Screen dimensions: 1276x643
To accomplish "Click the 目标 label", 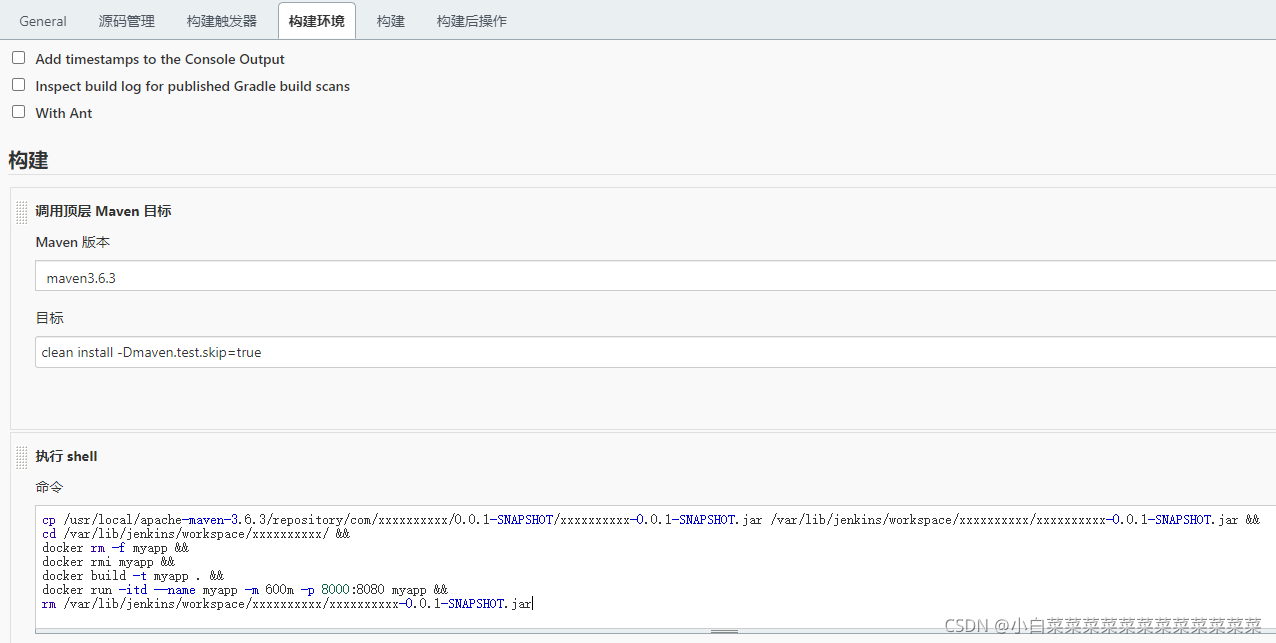I will 49,318.
